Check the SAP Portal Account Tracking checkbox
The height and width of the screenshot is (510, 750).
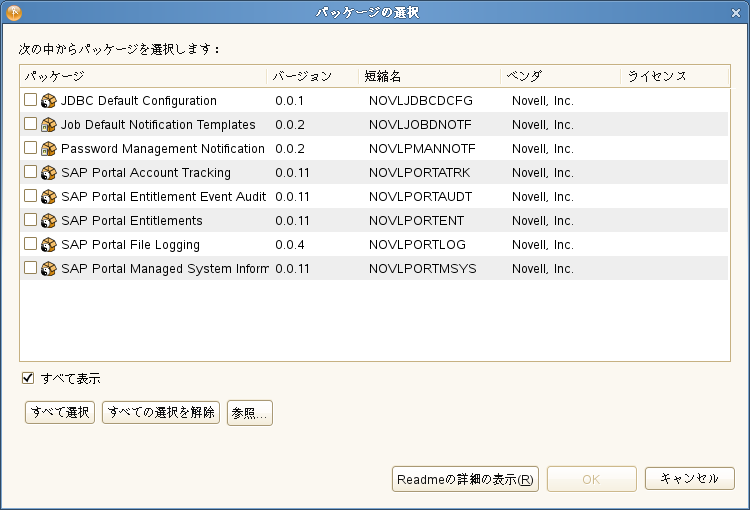pyautogui.click(x=30, y=171)
